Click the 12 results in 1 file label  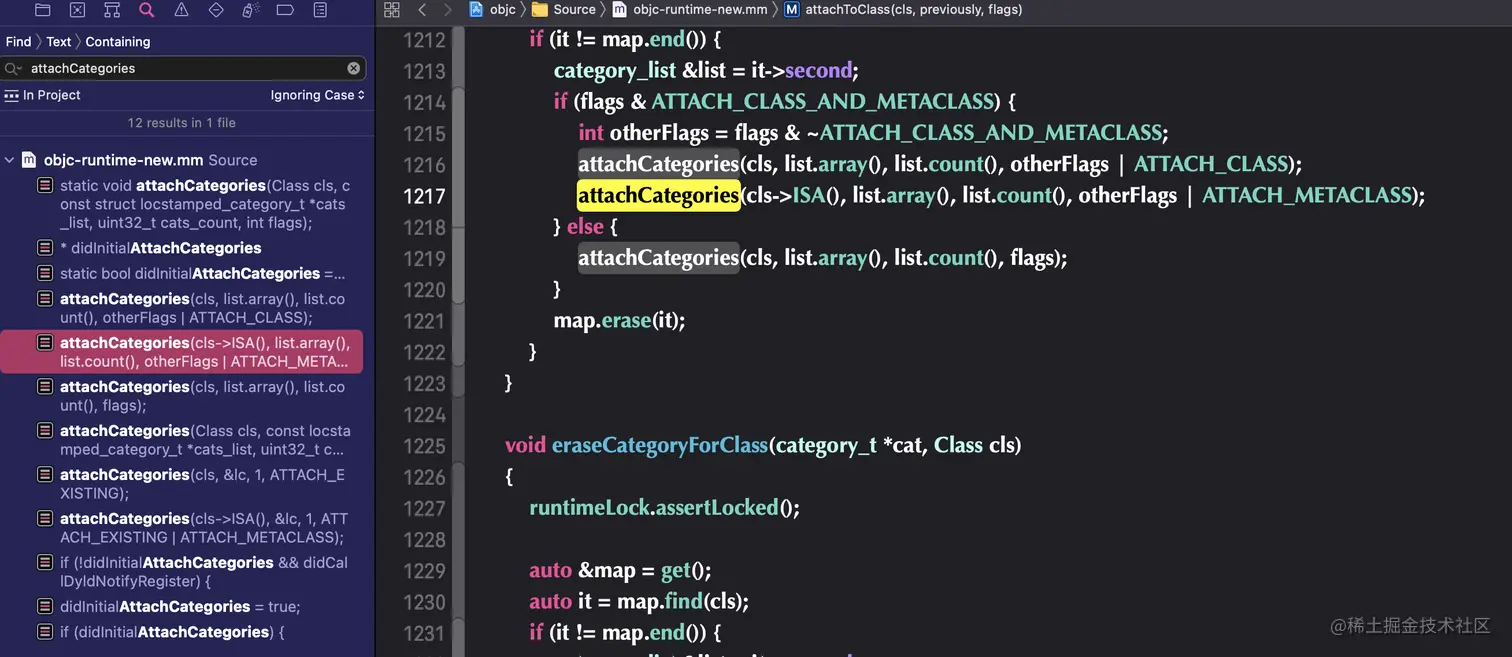(181, 123)
